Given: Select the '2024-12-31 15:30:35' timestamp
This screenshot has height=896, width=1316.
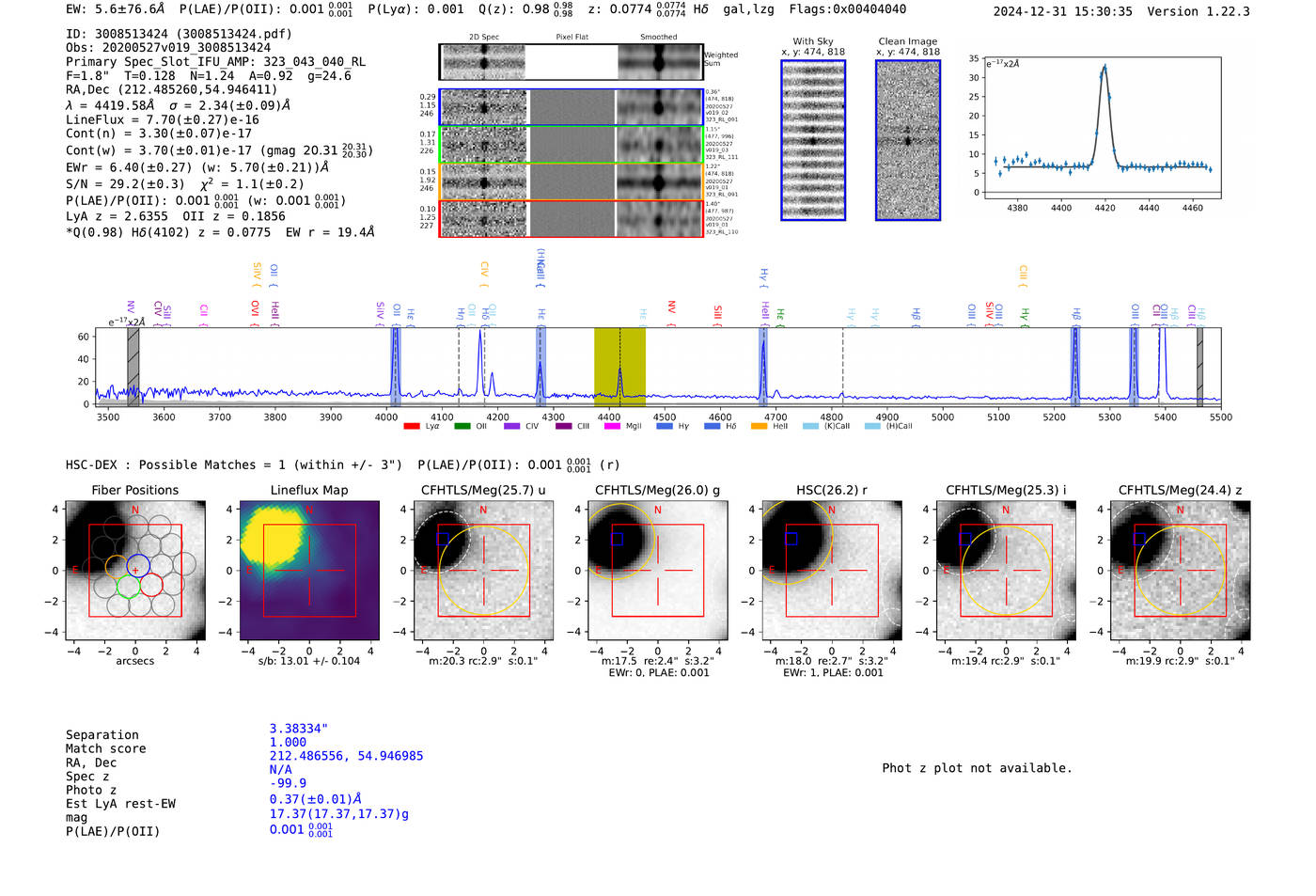Looking at the screenshot, I should pyautogui.click(x=1063, y=11).
